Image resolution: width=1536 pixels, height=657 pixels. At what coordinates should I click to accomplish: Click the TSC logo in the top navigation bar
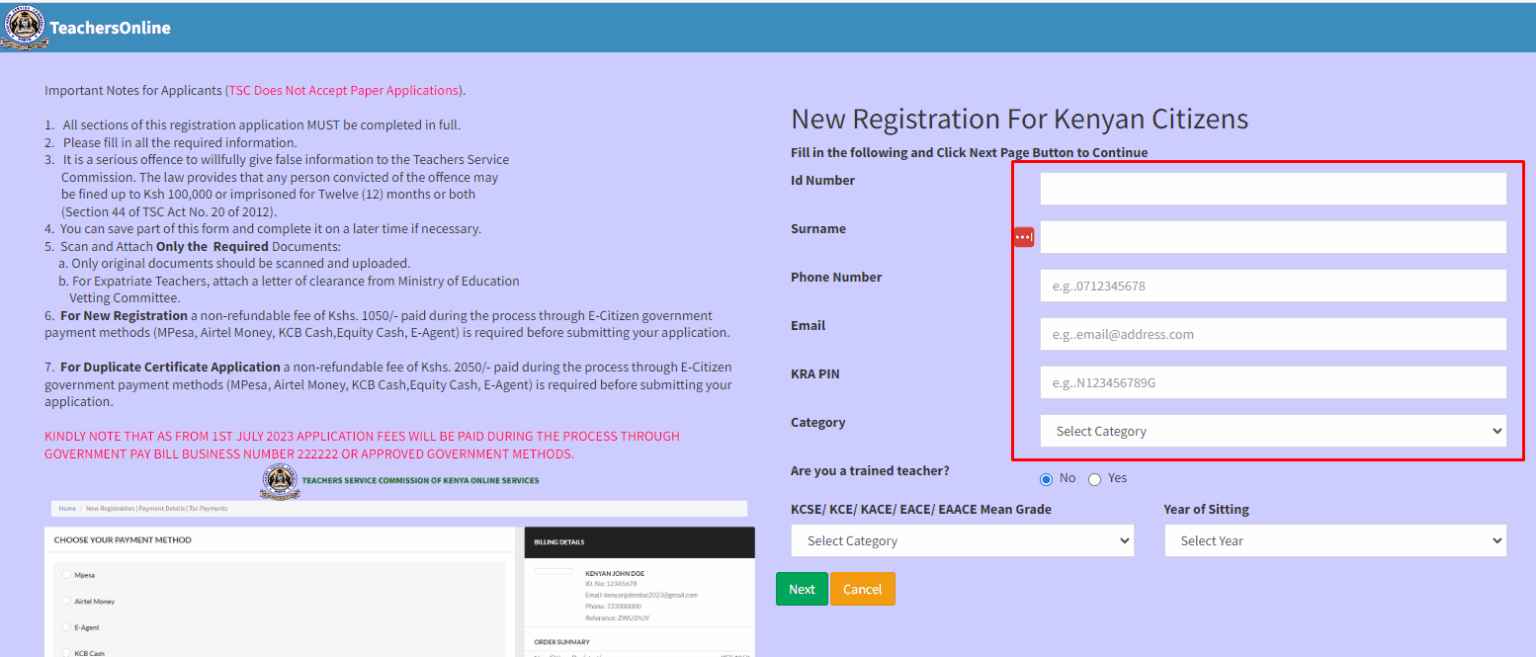pos(24,27)
